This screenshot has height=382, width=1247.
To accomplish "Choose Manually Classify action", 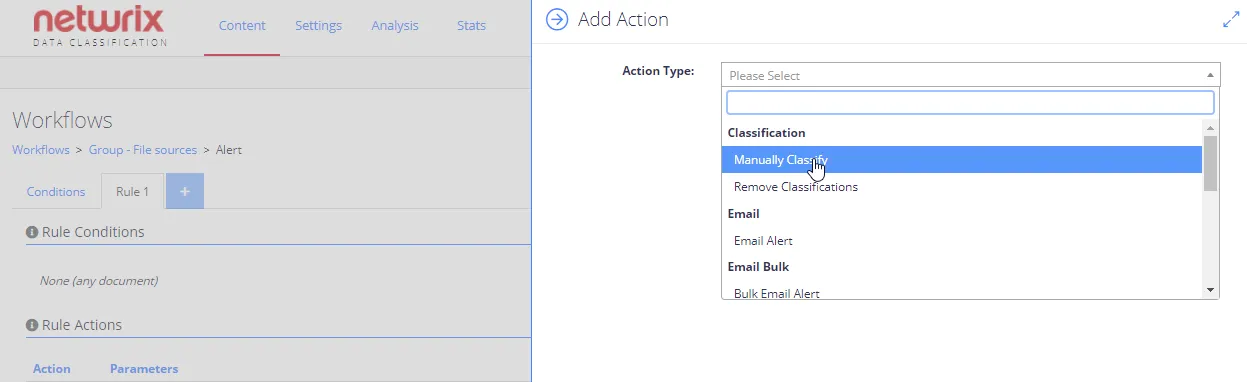I will pyautogui.click(x=962, y=160).
